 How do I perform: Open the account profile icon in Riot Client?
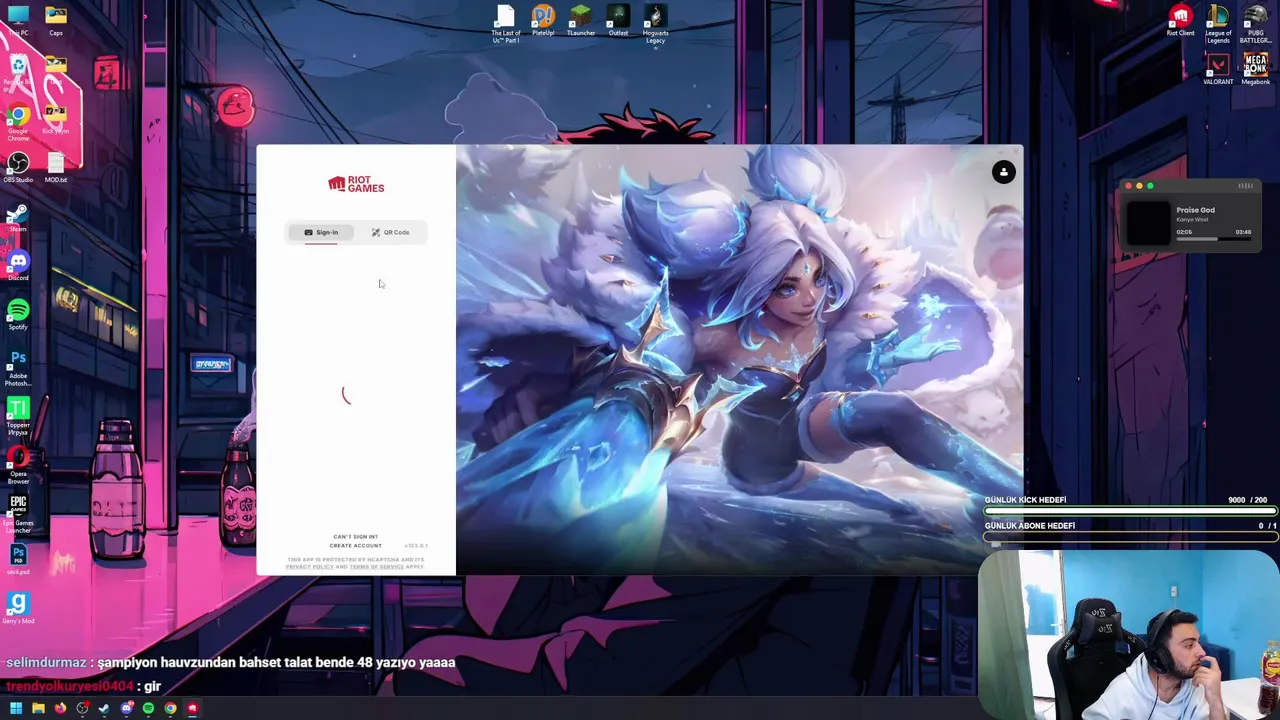1003,172
